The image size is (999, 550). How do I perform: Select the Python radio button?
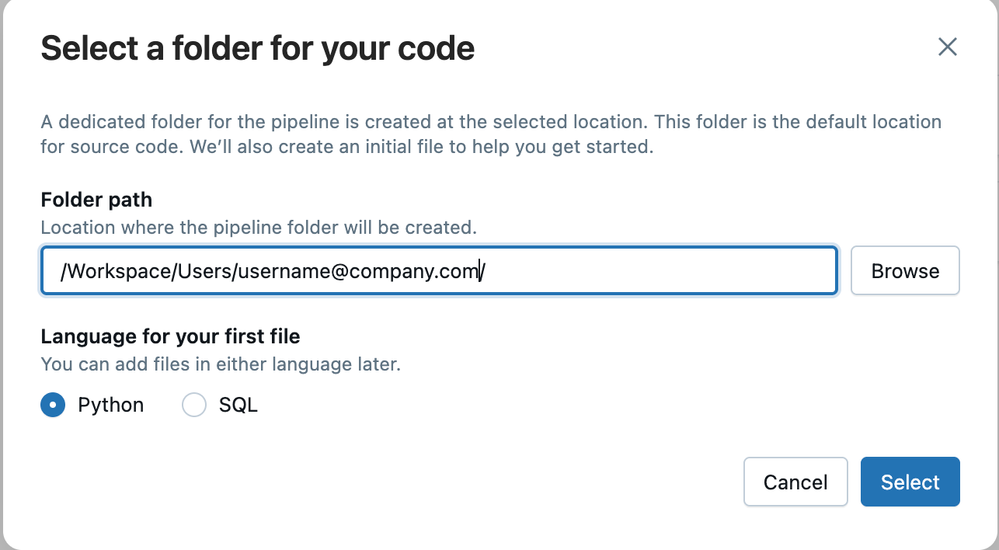pyautogui.click(x=53, y=405)
